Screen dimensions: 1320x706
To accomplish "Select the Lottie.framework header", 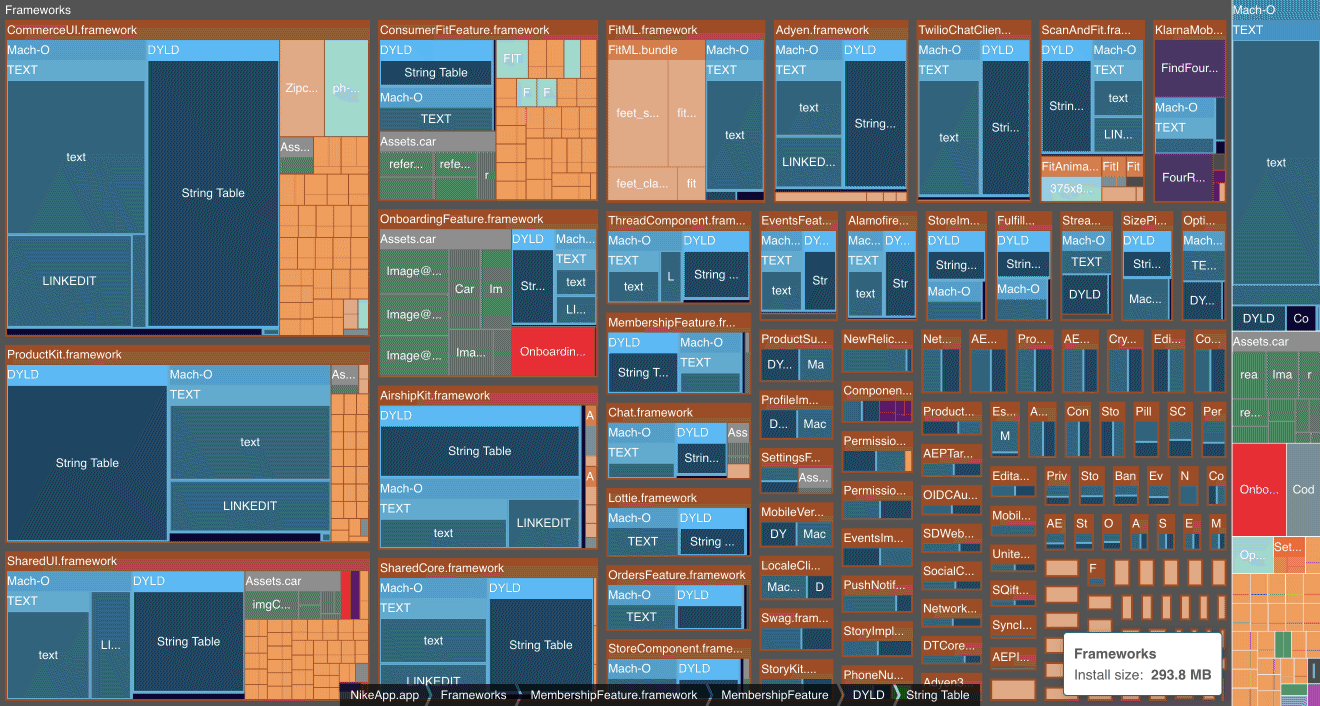I will pos(652,498).
